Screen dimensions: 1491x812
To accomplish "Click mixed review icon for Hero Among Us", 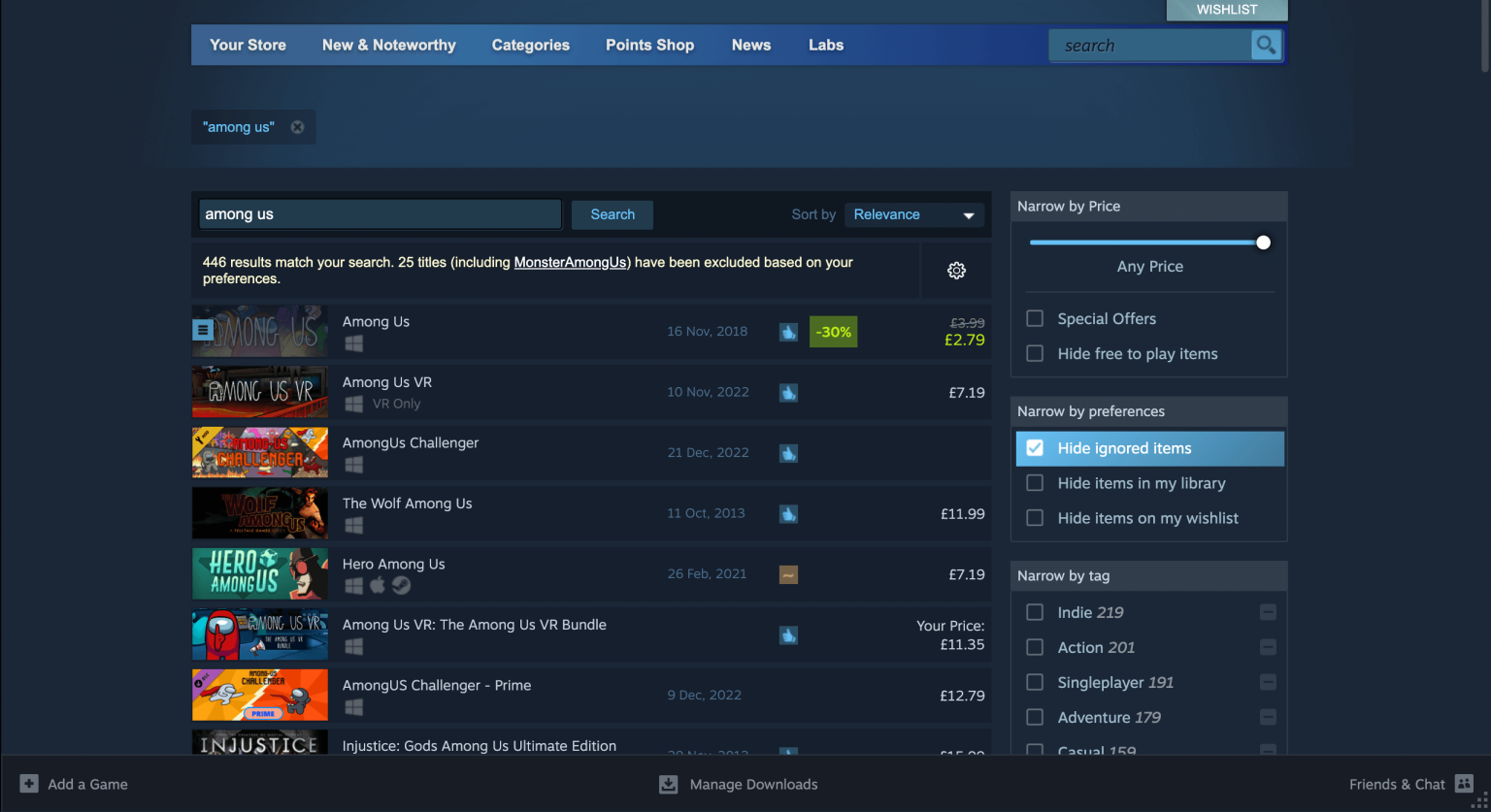I will coord(788,574).
